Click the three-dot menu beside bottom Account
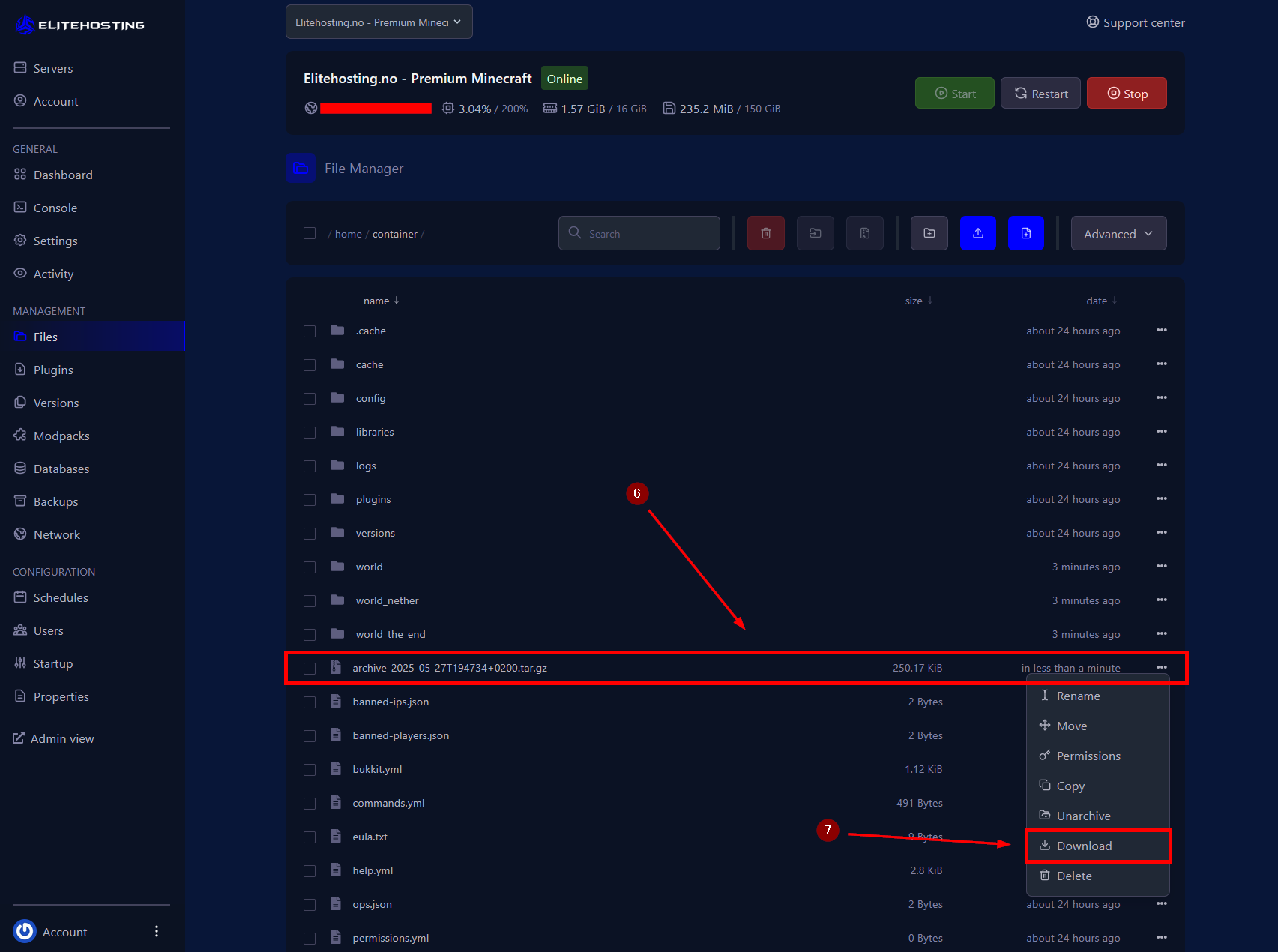The width and height of the screenshot is (1278, 952). [157, 931]
